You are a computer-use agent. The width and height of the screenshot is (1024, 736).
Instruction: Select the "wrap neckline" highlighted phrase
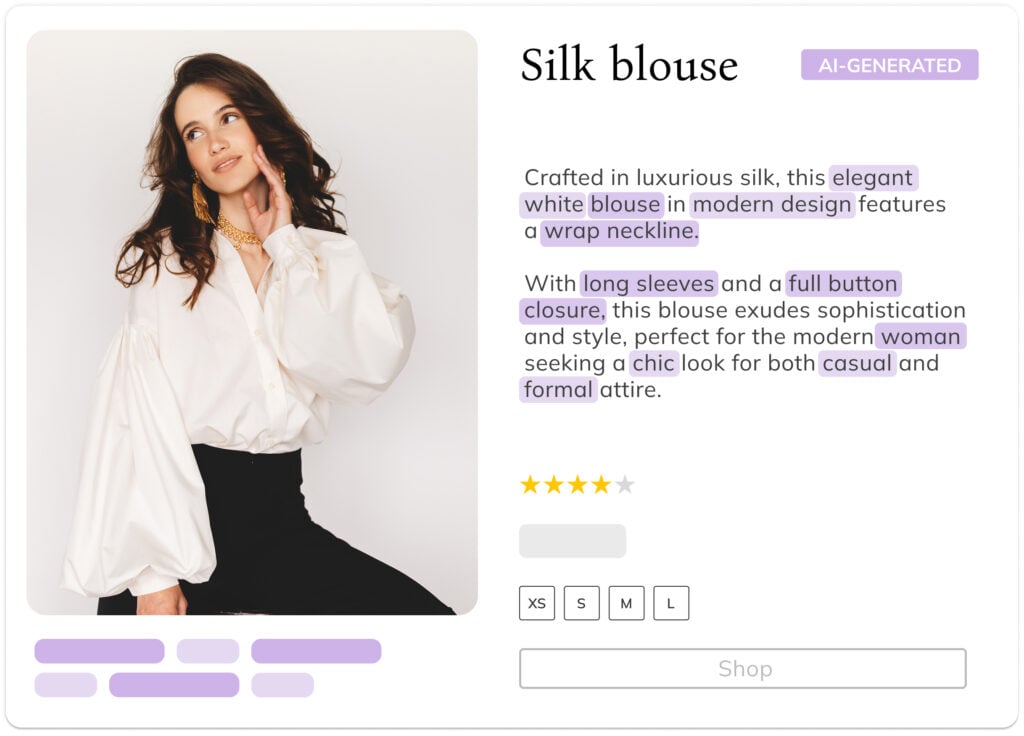(x=620, y=231)
